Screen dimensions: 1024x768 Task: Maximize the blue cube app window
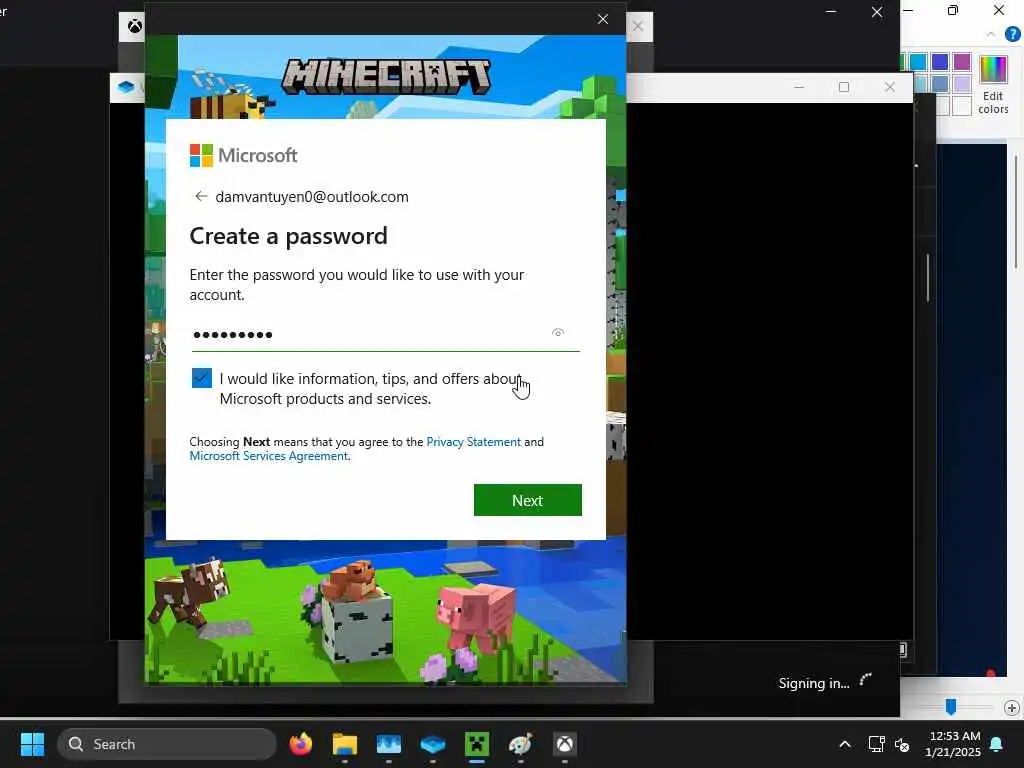pos(844,88)
